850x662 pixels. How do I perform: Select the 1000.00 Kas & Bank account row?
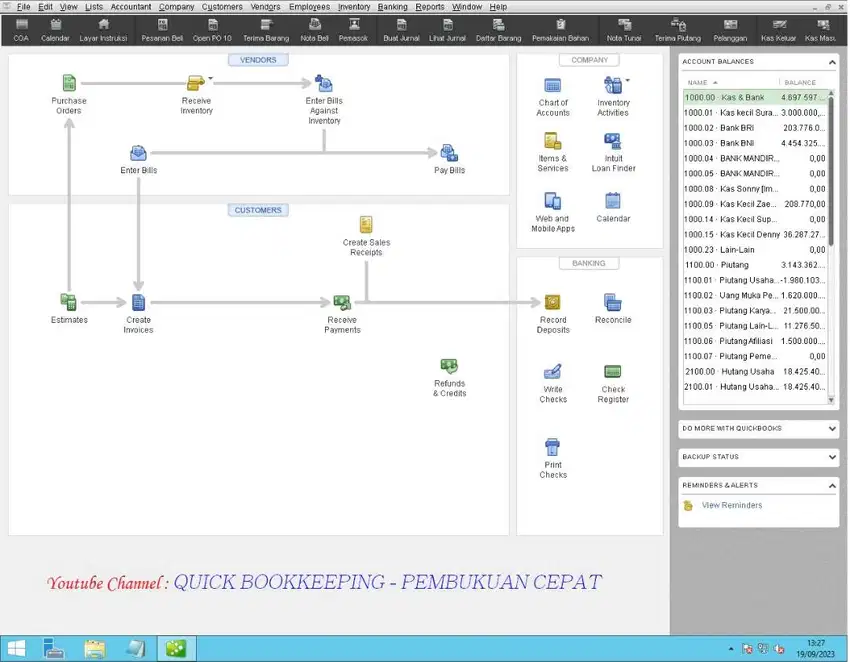(x=755, y=98)
